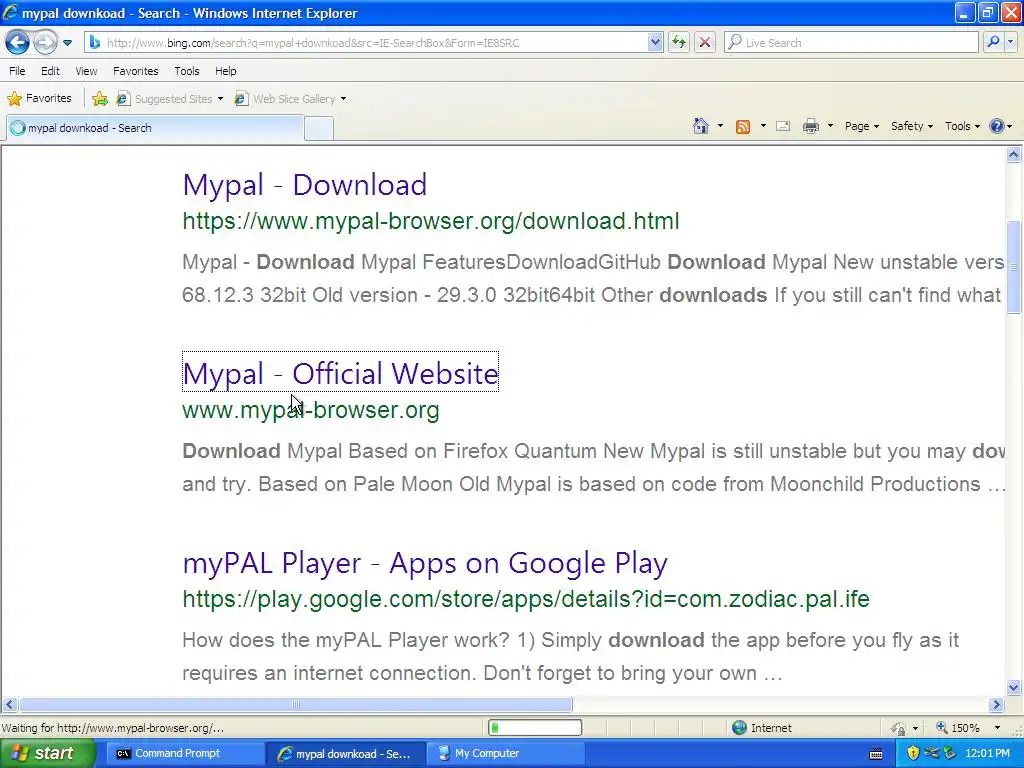1024x768 pixels.
Task: Open the Safety command menu
Action: (x=912, y=126)
